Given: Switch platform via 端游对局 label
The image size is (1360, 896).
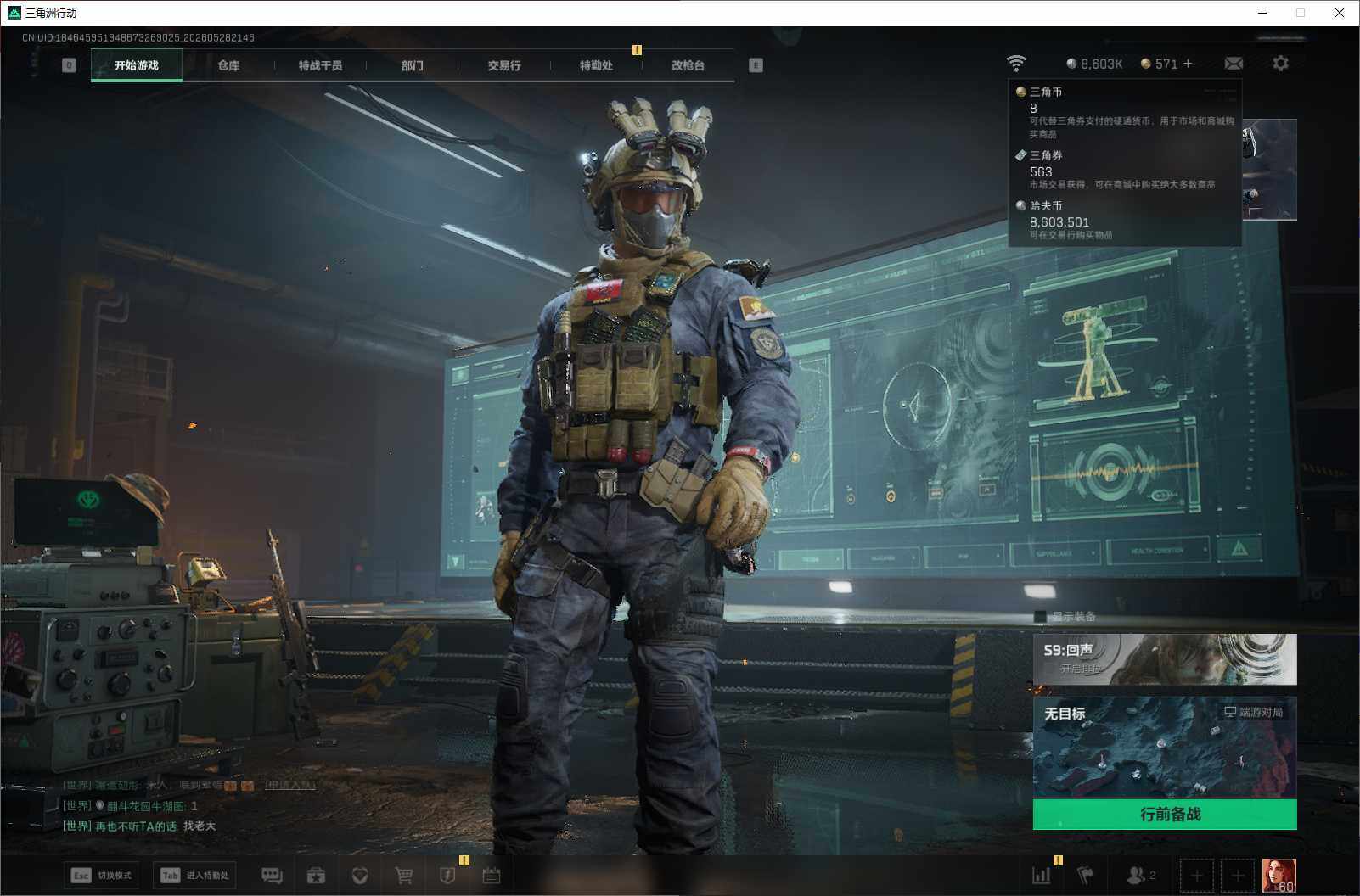Looking at the screenshot, I should pos(1253,712).
